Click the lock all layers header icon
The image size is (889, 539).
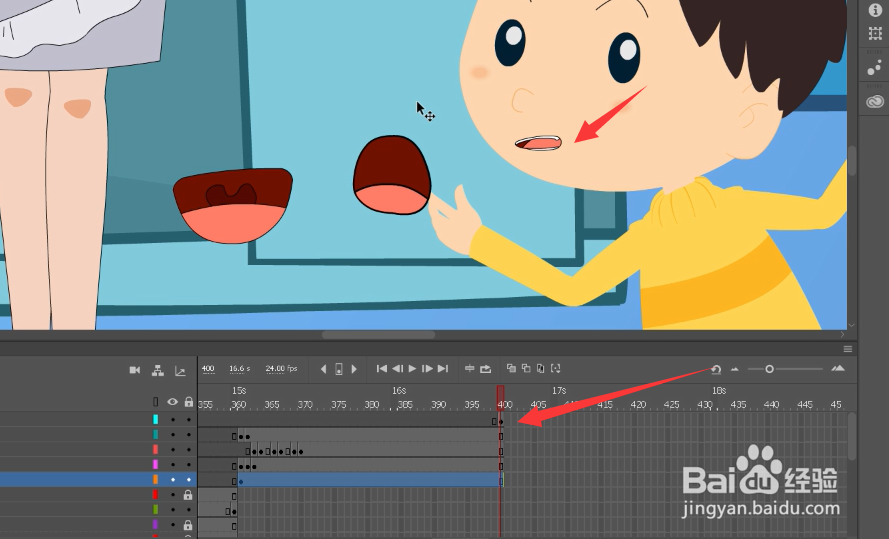[x=189, y=402]
